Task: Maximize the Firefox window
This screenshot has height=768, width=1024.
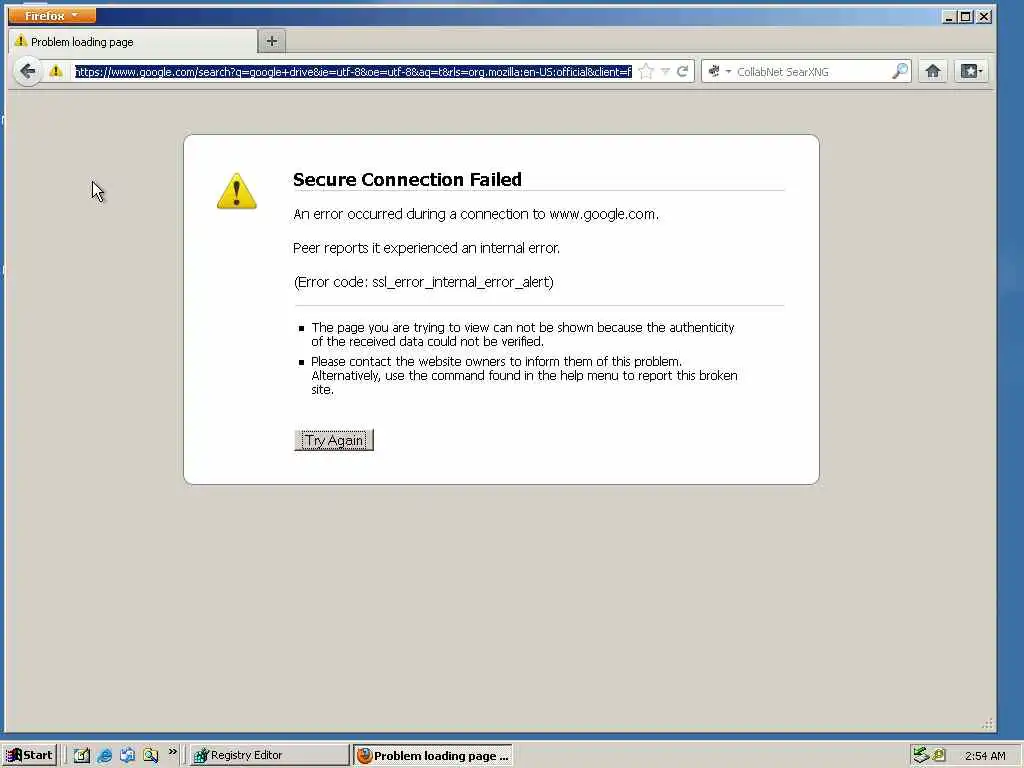Action: pos(966,16)
